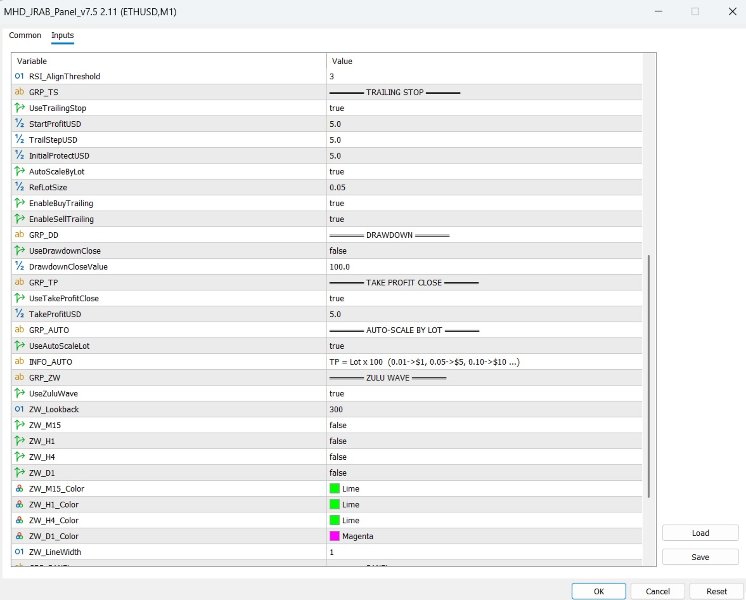Viewport: 746px width, 600px height.
Task: Toggle UseAutoScaleLot value
Action: 484,346
